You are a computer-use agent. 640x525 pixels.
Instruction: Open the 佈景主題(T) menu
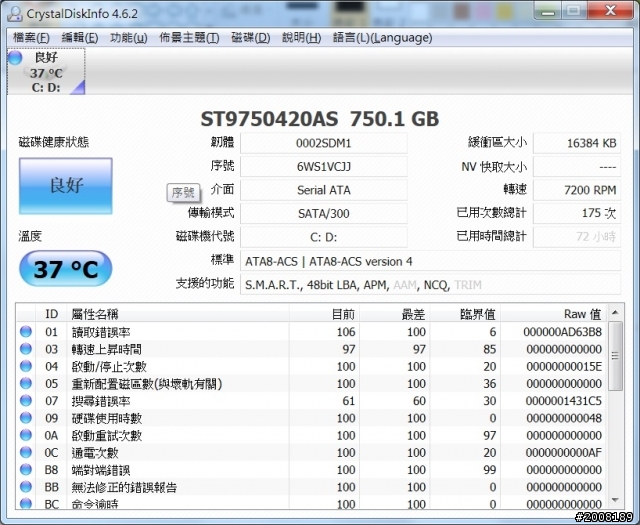[x=189, y=38]
